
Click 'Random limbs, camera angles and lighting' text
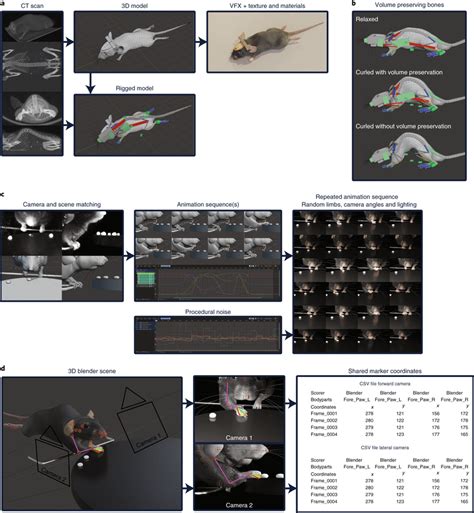359,204
